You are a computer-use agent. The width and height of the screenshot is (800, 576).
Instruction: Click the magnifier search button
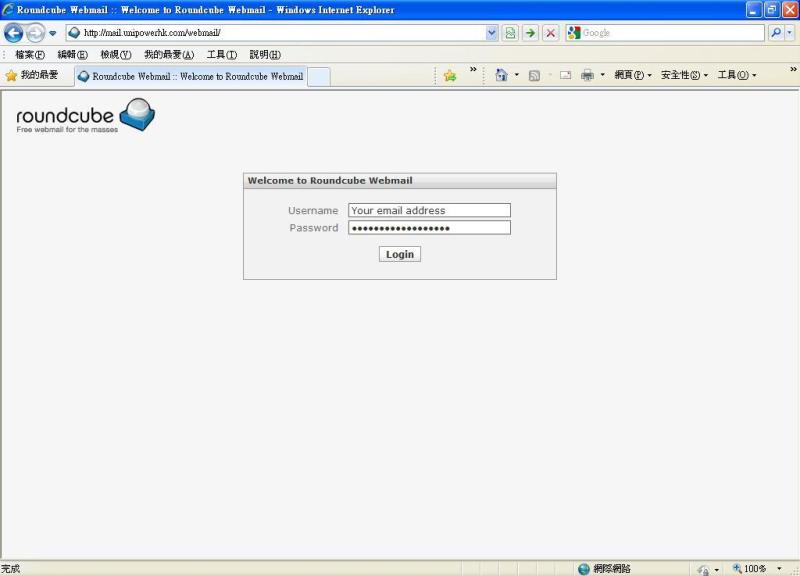point(776,33)
